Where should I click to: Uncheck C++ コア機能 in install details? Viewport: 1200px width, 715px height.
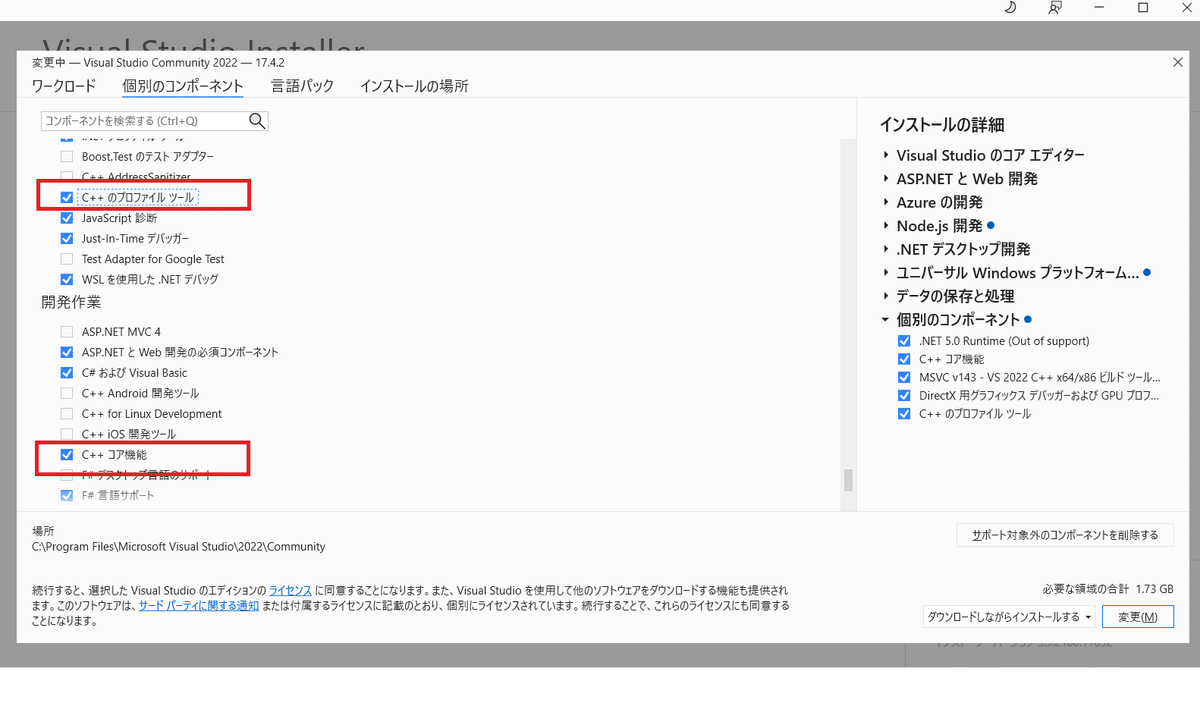(x=905, y=359)
